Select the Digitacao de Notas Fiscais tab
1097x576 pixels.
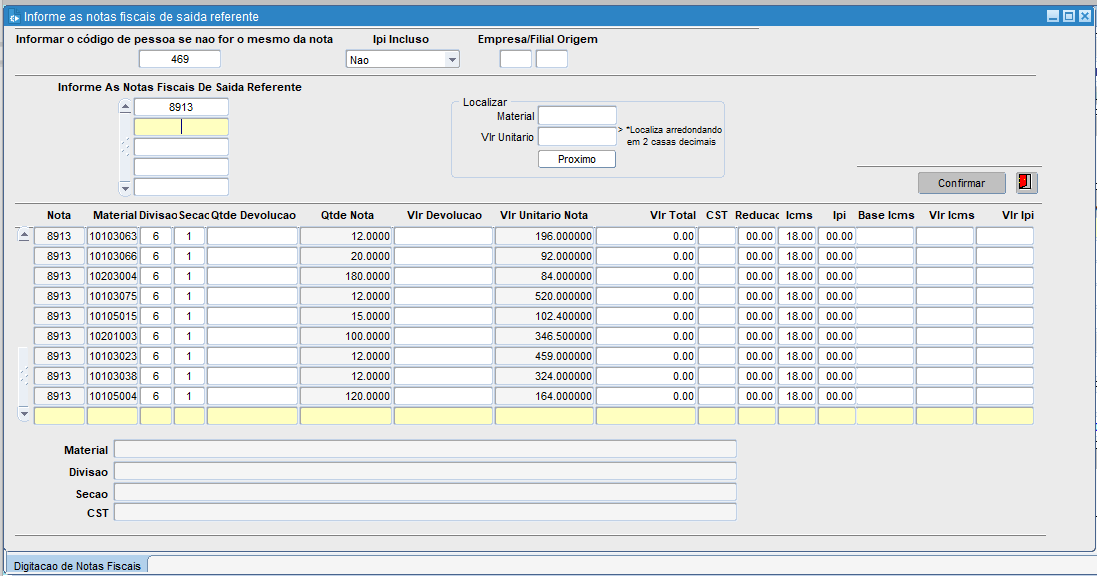[77, 566]
